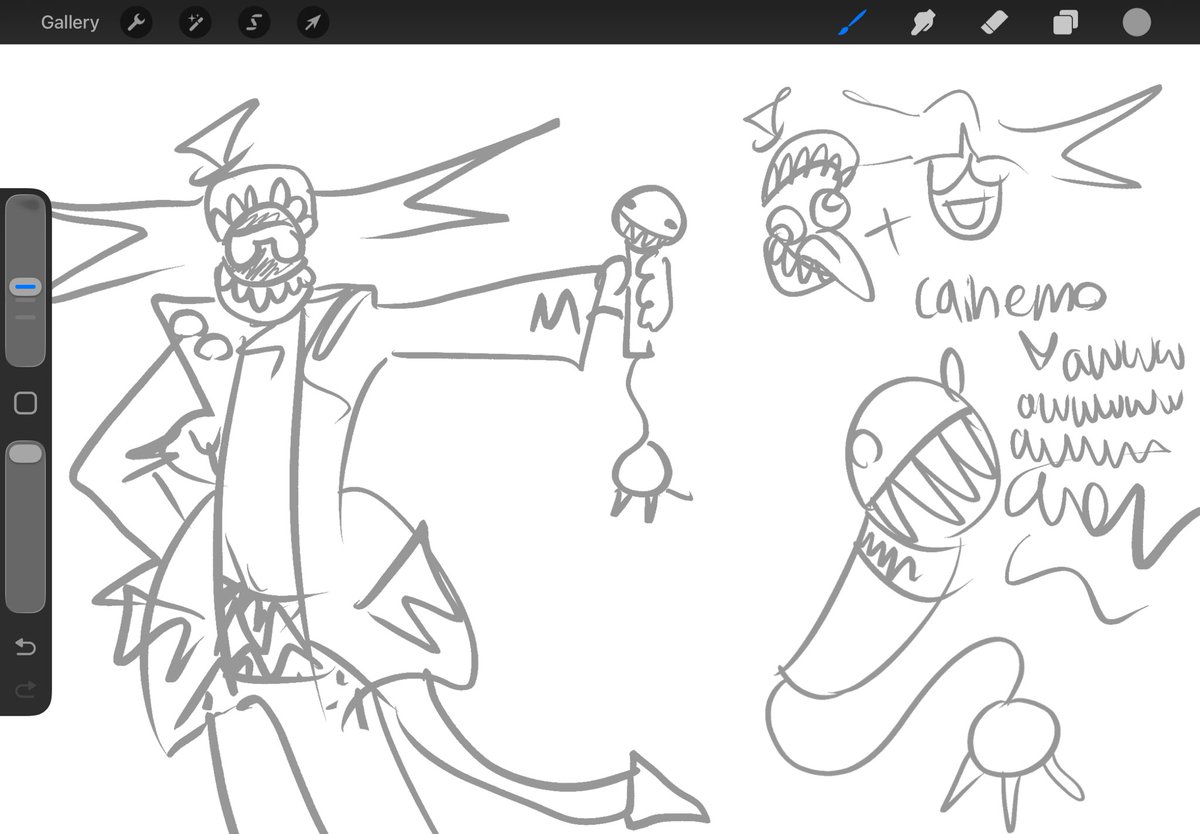This screenshot has height=834, width=1200.
Task: Select the Paint brush tool
Action: (854, 22)
